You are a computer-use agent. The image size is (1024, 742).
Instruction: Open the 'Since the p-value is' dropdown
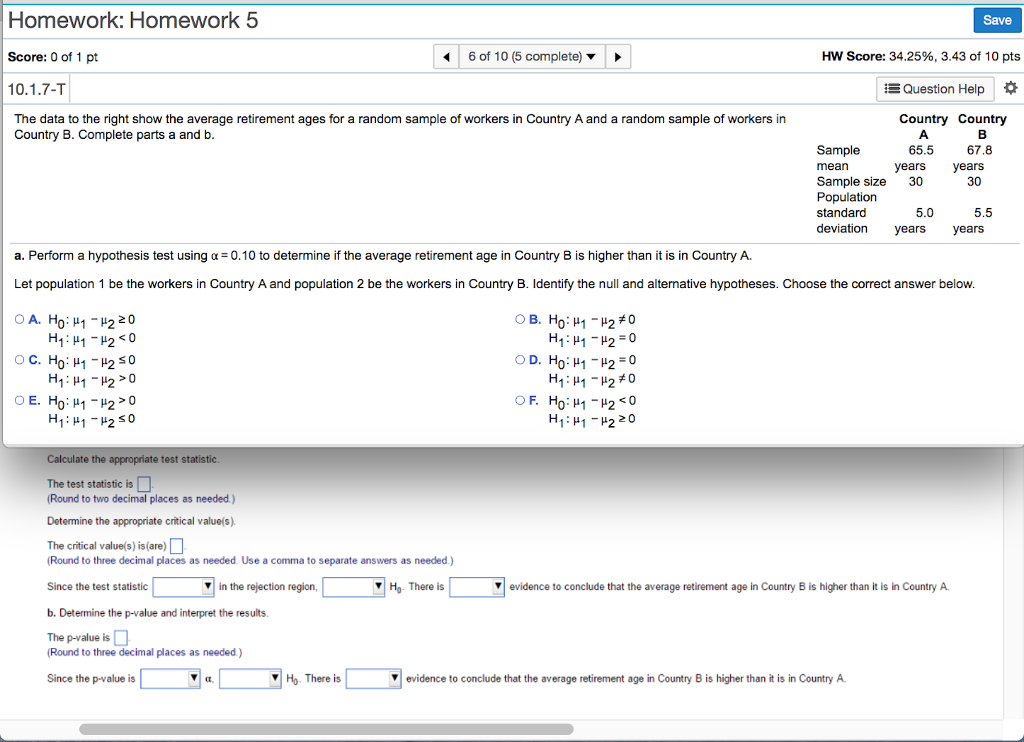[x=169, y=678]
